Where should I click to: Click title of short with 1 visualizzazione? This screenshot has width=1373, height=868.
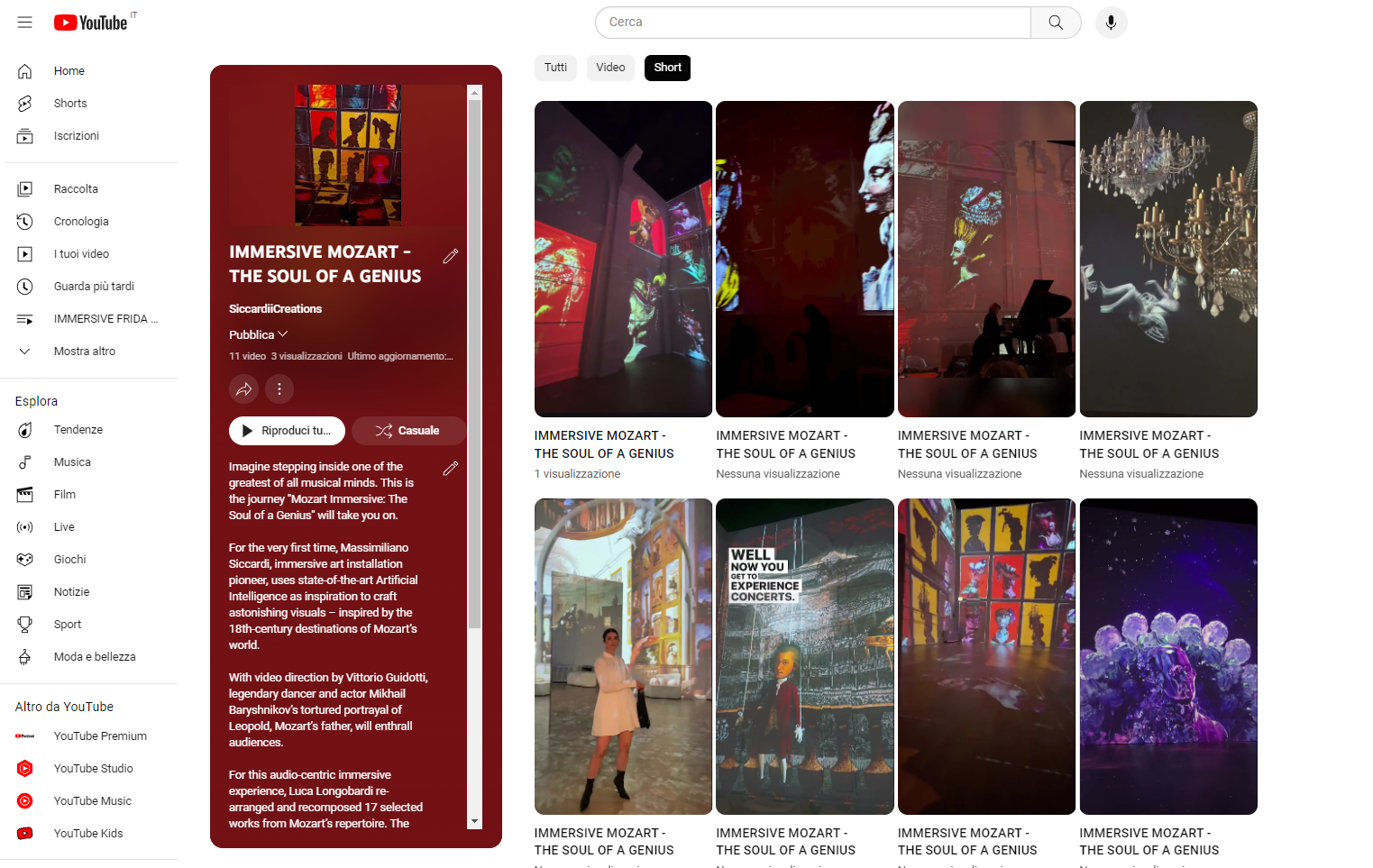(604, 444)
